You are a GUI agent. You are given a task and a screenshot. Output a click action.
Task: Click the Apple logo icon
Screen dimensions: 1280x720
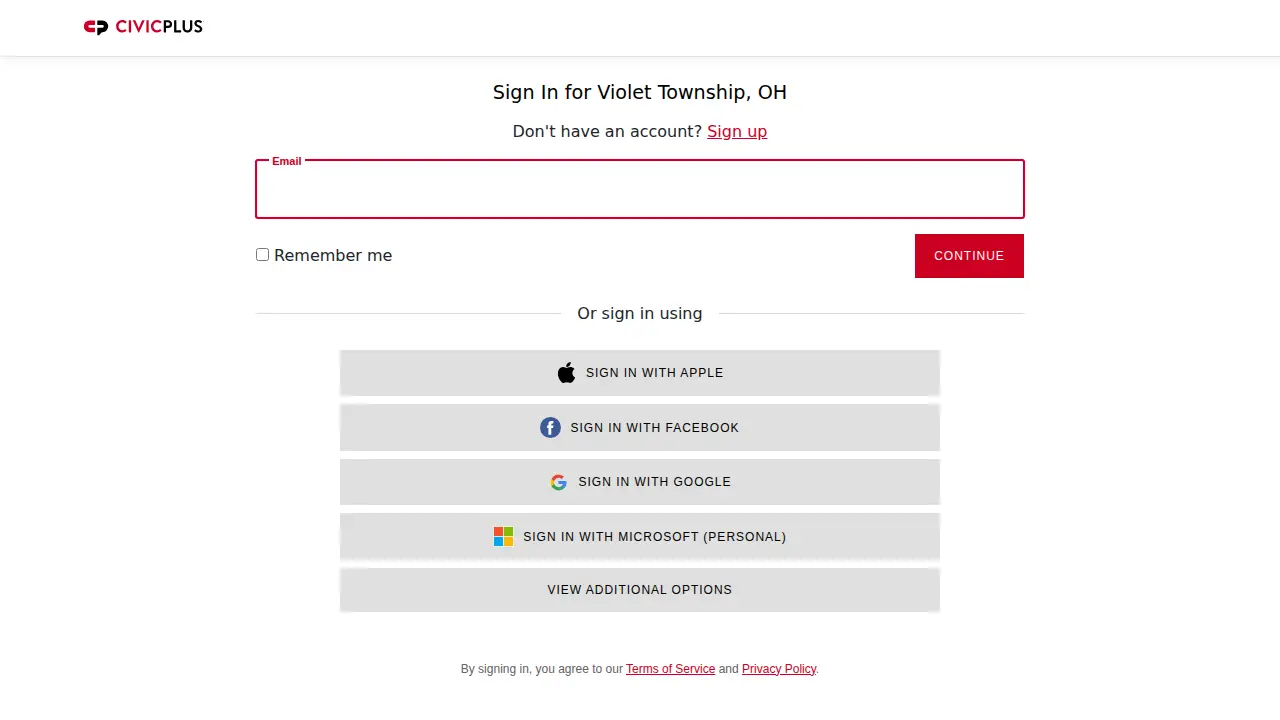566,373
